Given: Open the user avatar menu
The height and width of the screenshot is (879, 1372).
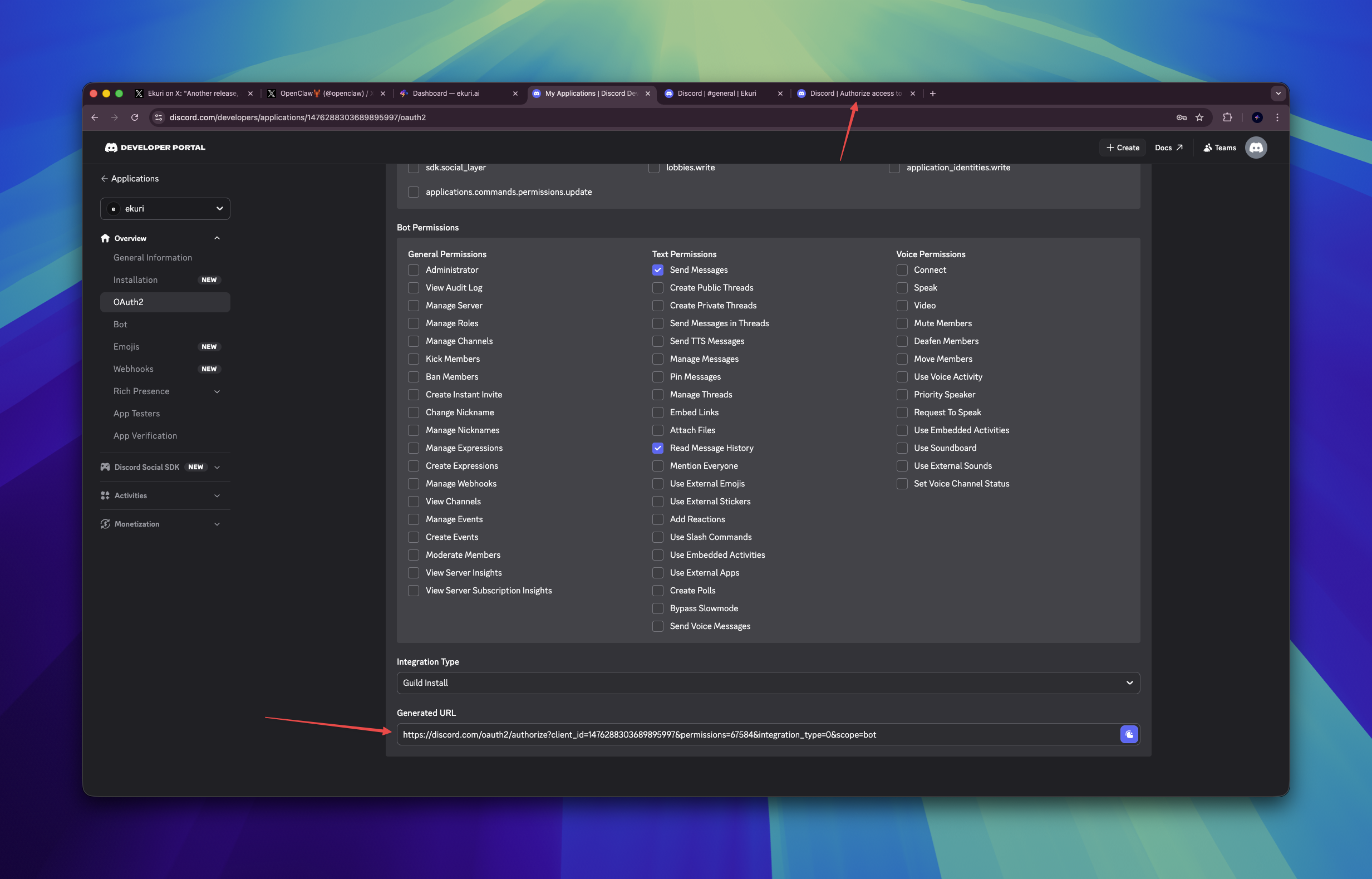Looking at the screenshot, I should pos(1256,148).
